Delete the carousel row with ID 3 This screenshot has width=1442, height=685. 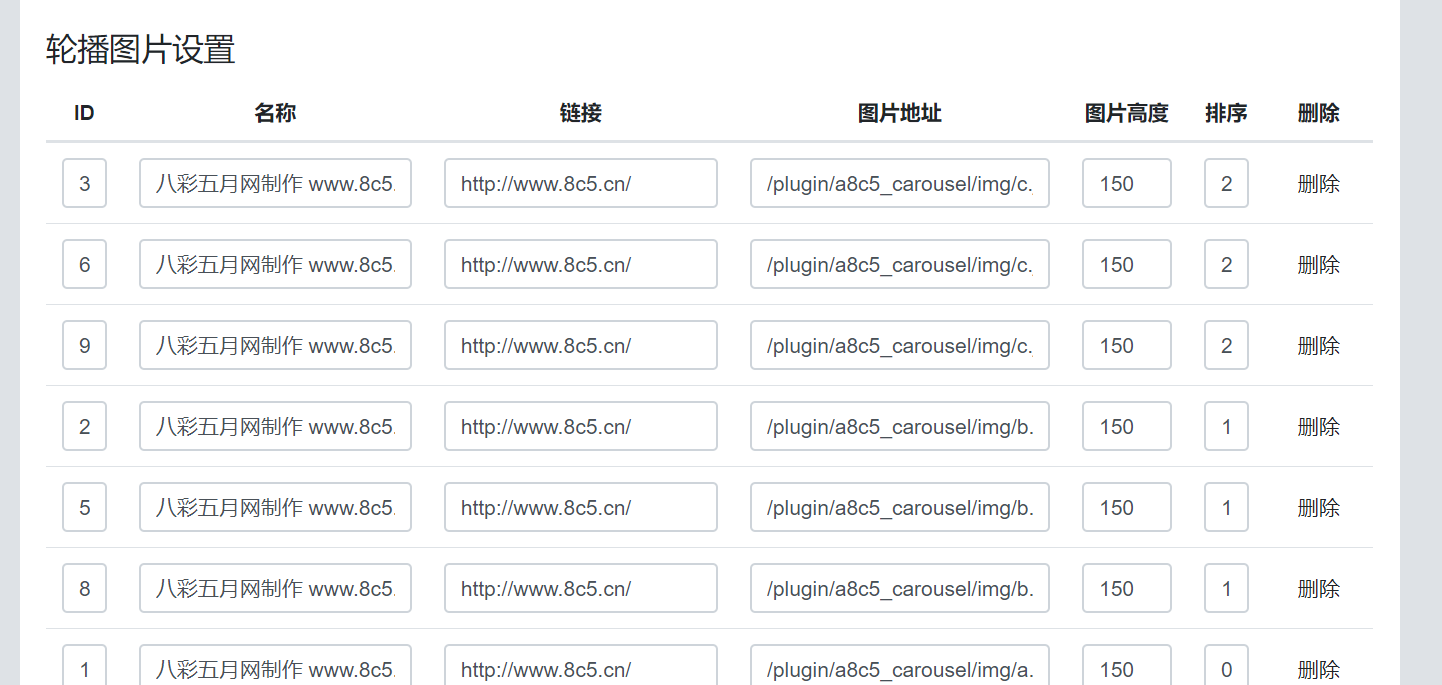pyautogui.click(x=1318, y=183)
